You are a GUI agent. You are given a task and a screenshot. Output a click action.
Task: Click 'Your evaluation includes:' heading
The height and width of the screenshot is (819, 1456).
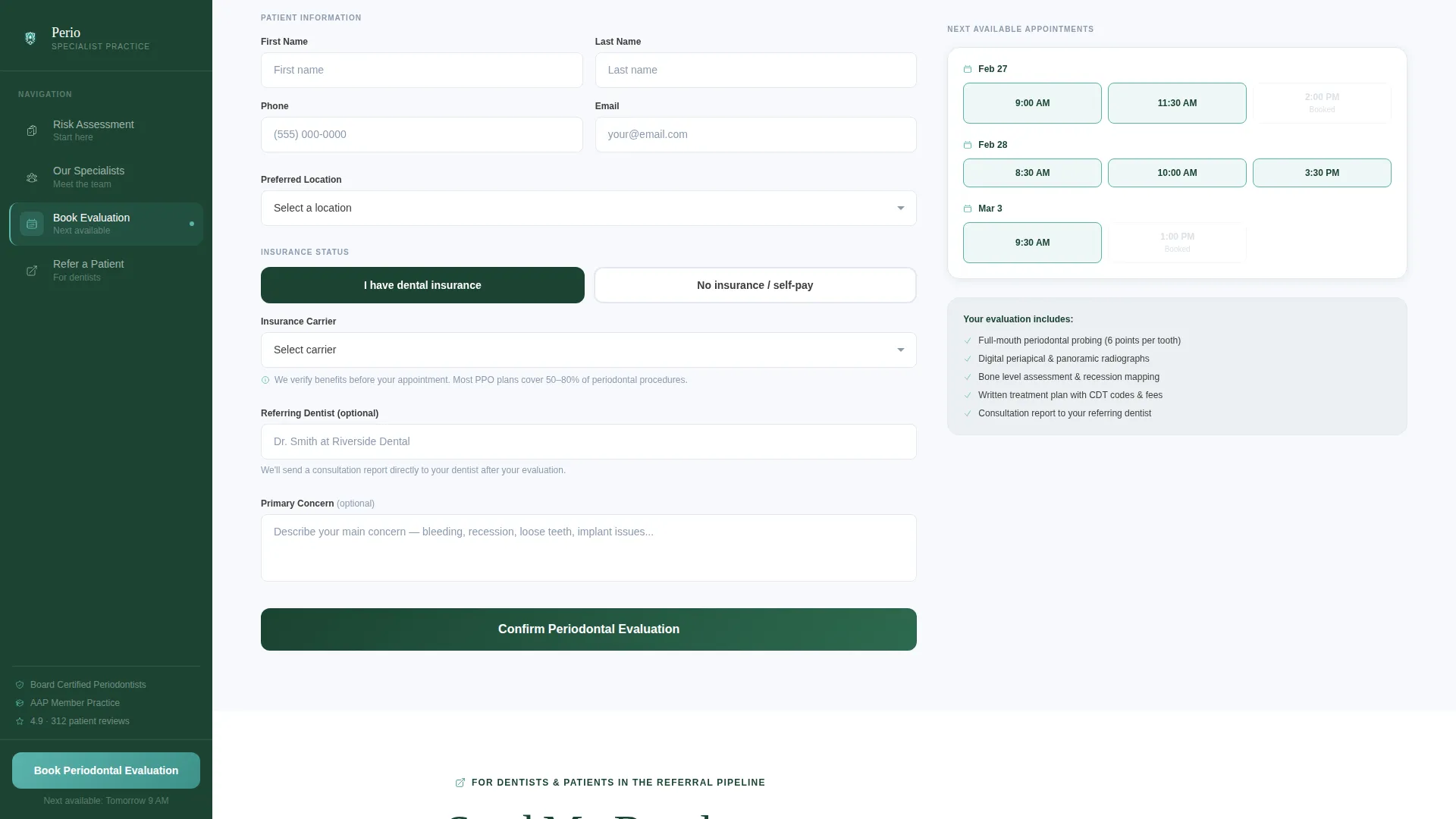pyautogui.click(x=1018, y=319)
